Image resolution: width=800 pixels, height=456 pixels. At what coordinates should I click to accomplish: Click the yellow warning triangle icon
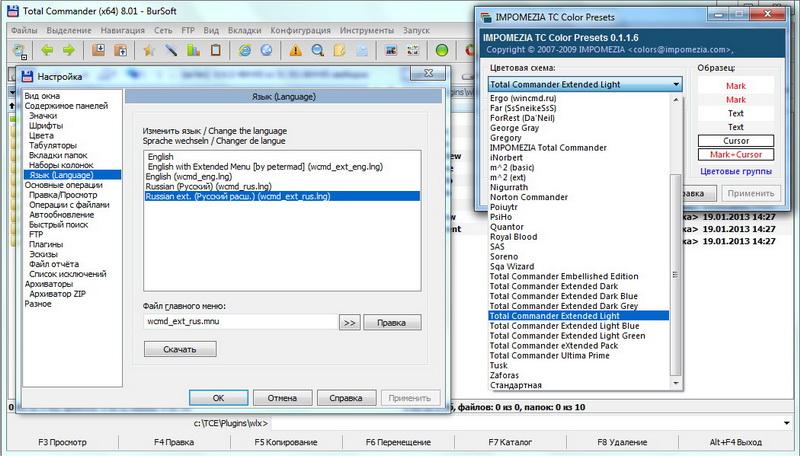[295, 50]
